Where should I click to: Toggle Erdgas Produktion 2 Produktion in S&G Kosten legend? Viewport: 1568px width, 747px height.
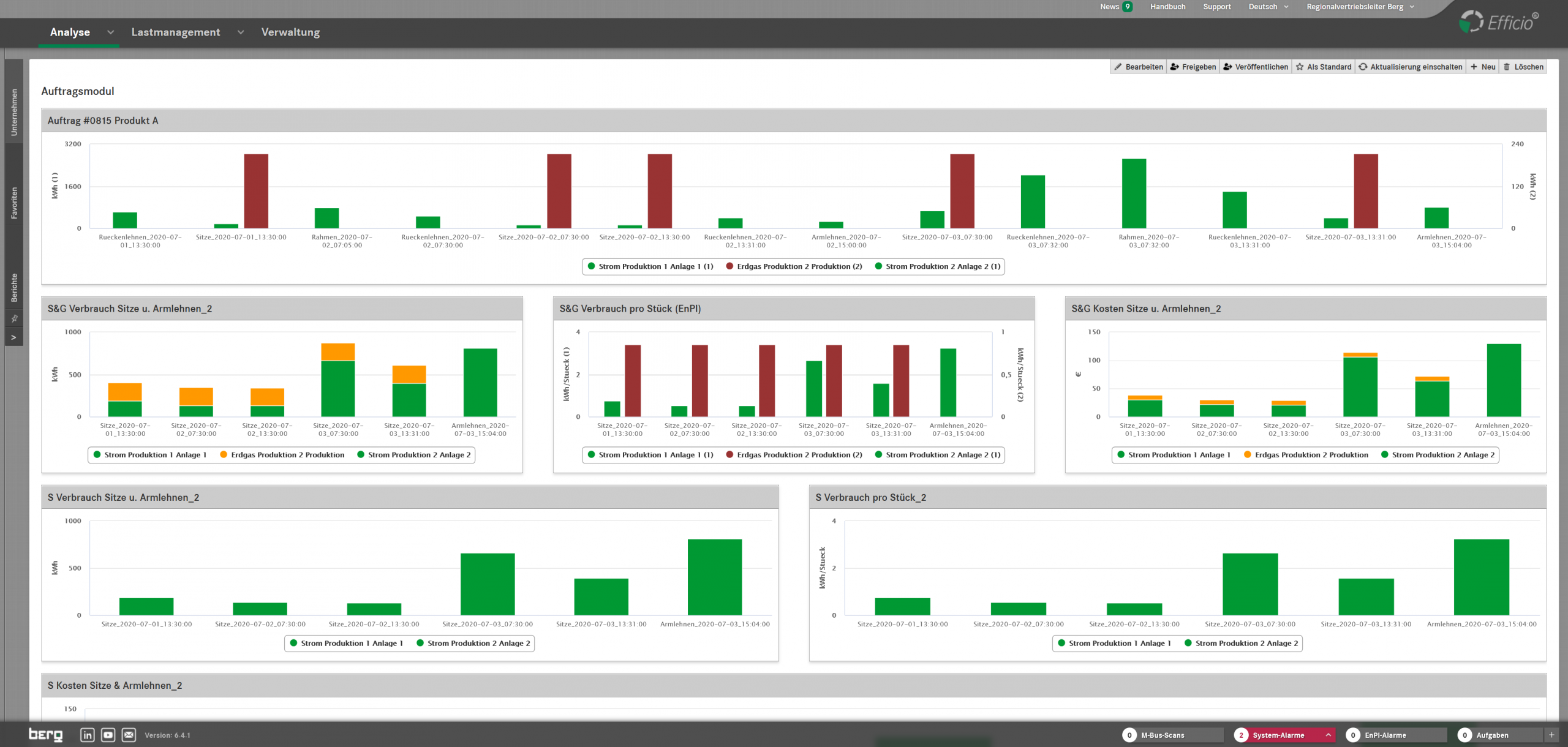click(1306, 455)
